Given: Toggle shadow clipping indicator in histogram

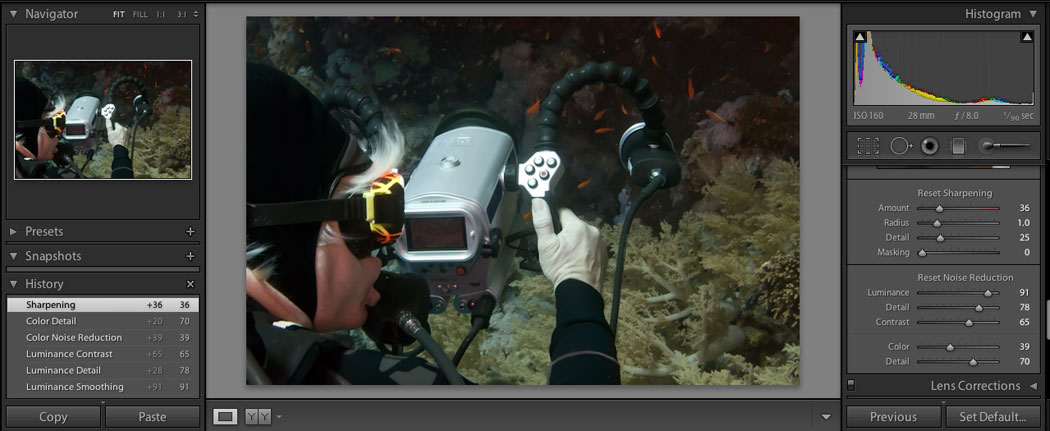Looking at the screenshot, I should click(860, 37).
